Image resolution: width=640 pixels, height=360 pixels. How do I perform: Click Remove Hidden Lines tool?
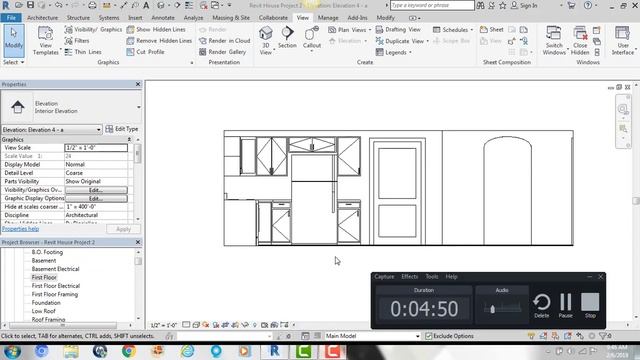(159, 40)
